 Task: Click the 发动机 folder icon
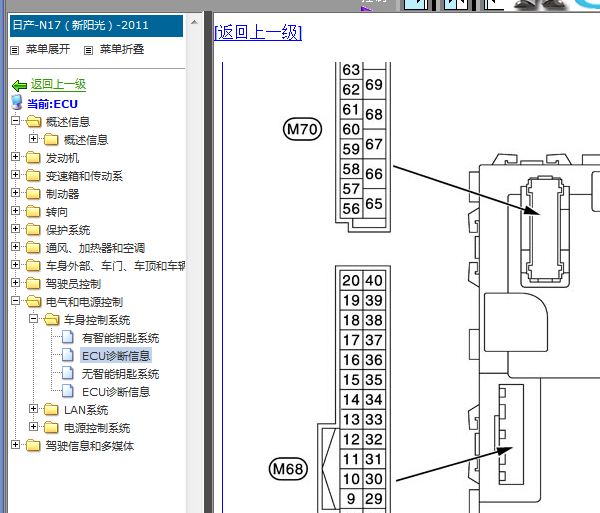coord(33,157)
